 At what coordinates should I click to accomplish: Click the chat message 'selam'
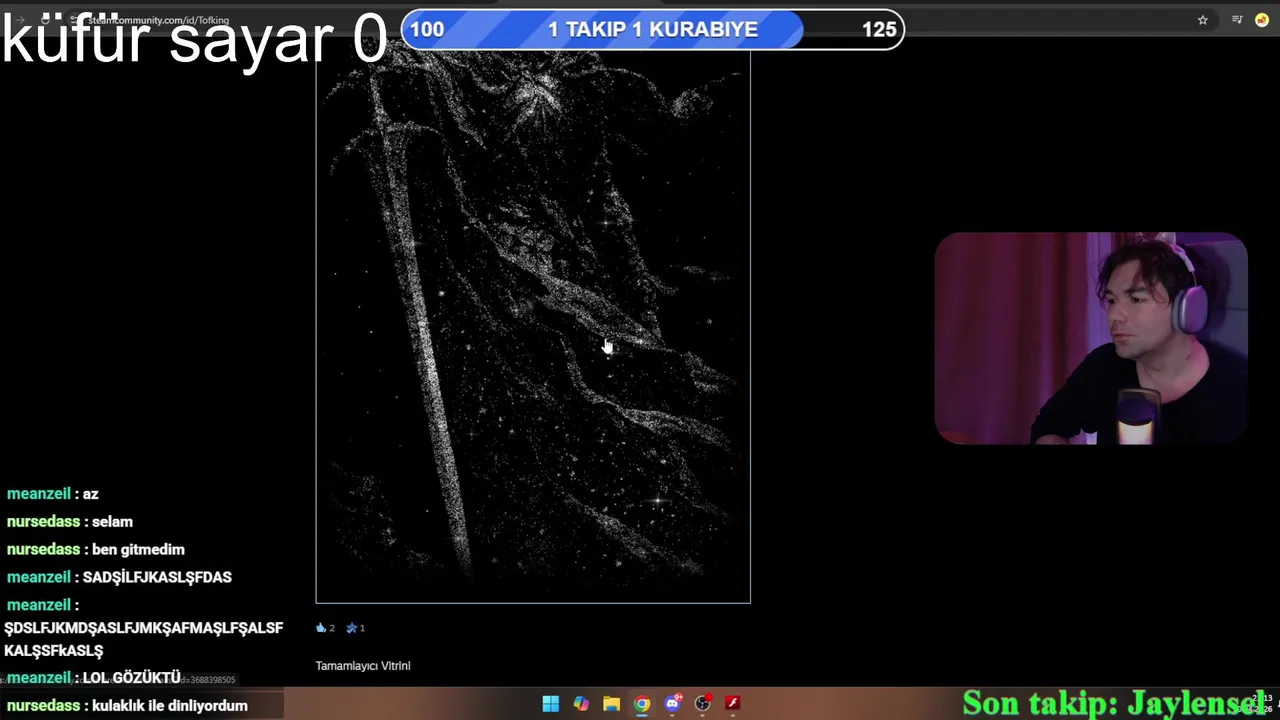click(x=112, y=522)
